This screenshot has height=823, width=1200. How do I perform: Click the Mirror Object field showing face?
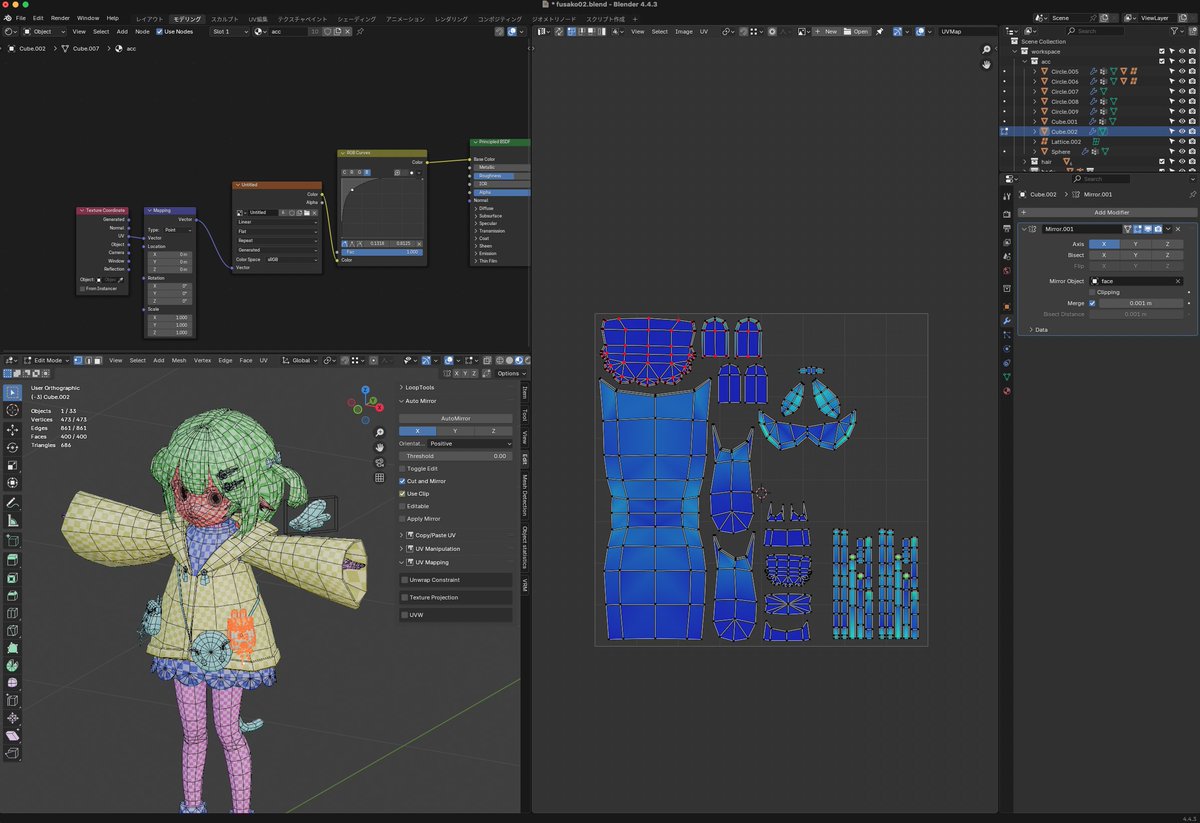pos(1137,281)
